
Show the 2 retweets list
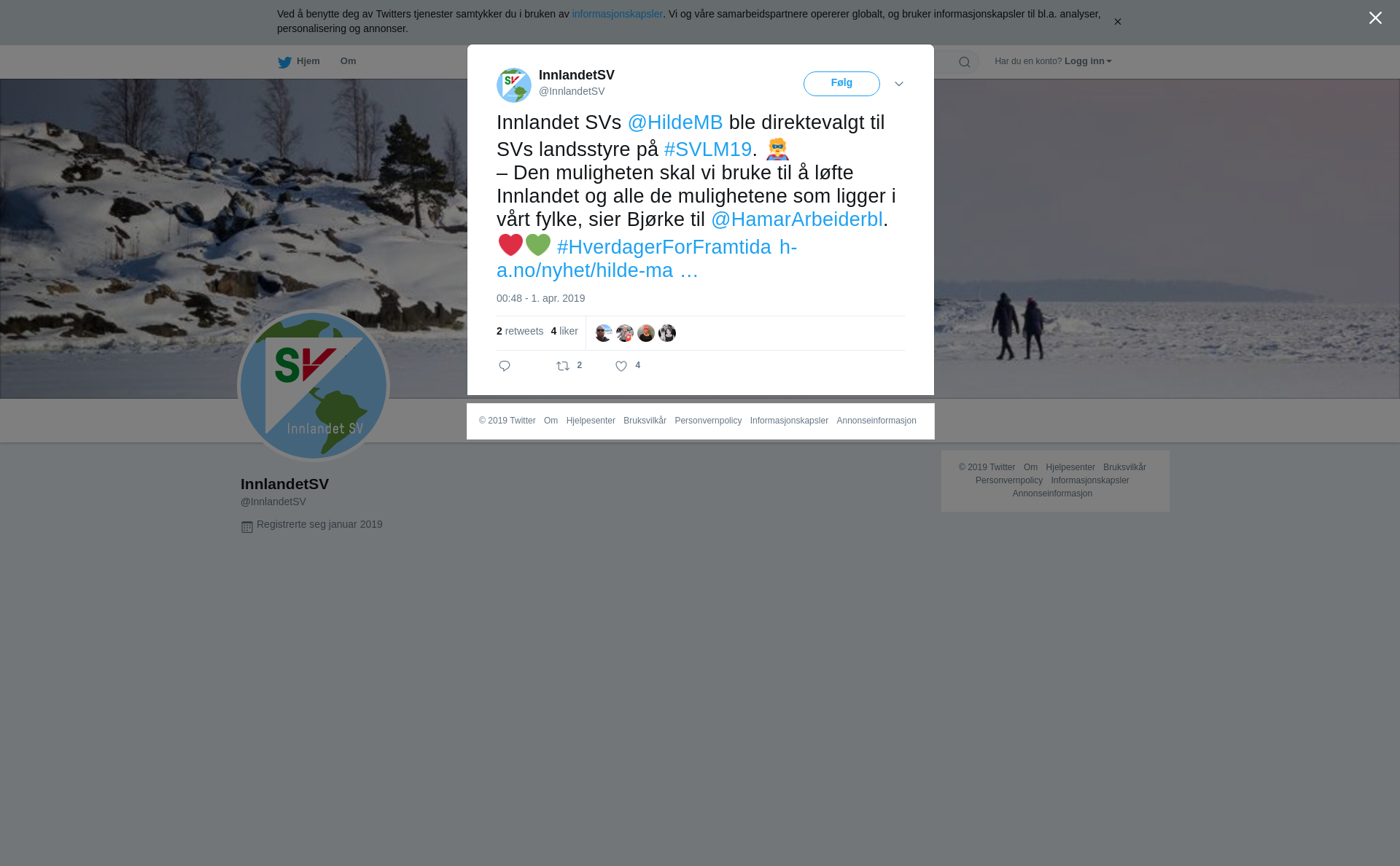520,331
